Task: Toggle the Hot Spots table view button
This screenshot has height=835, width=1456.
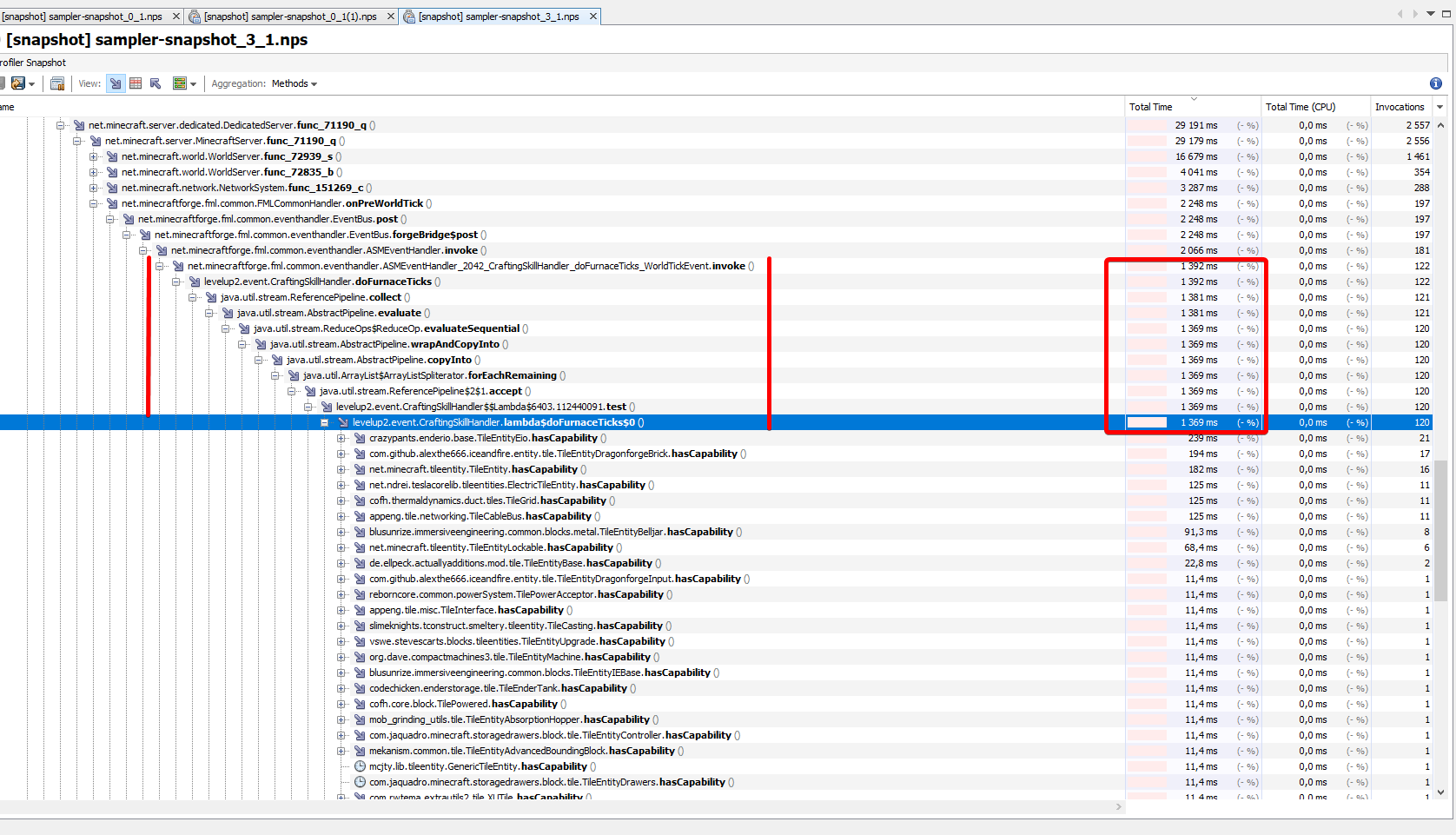Action: pos(136,83)
